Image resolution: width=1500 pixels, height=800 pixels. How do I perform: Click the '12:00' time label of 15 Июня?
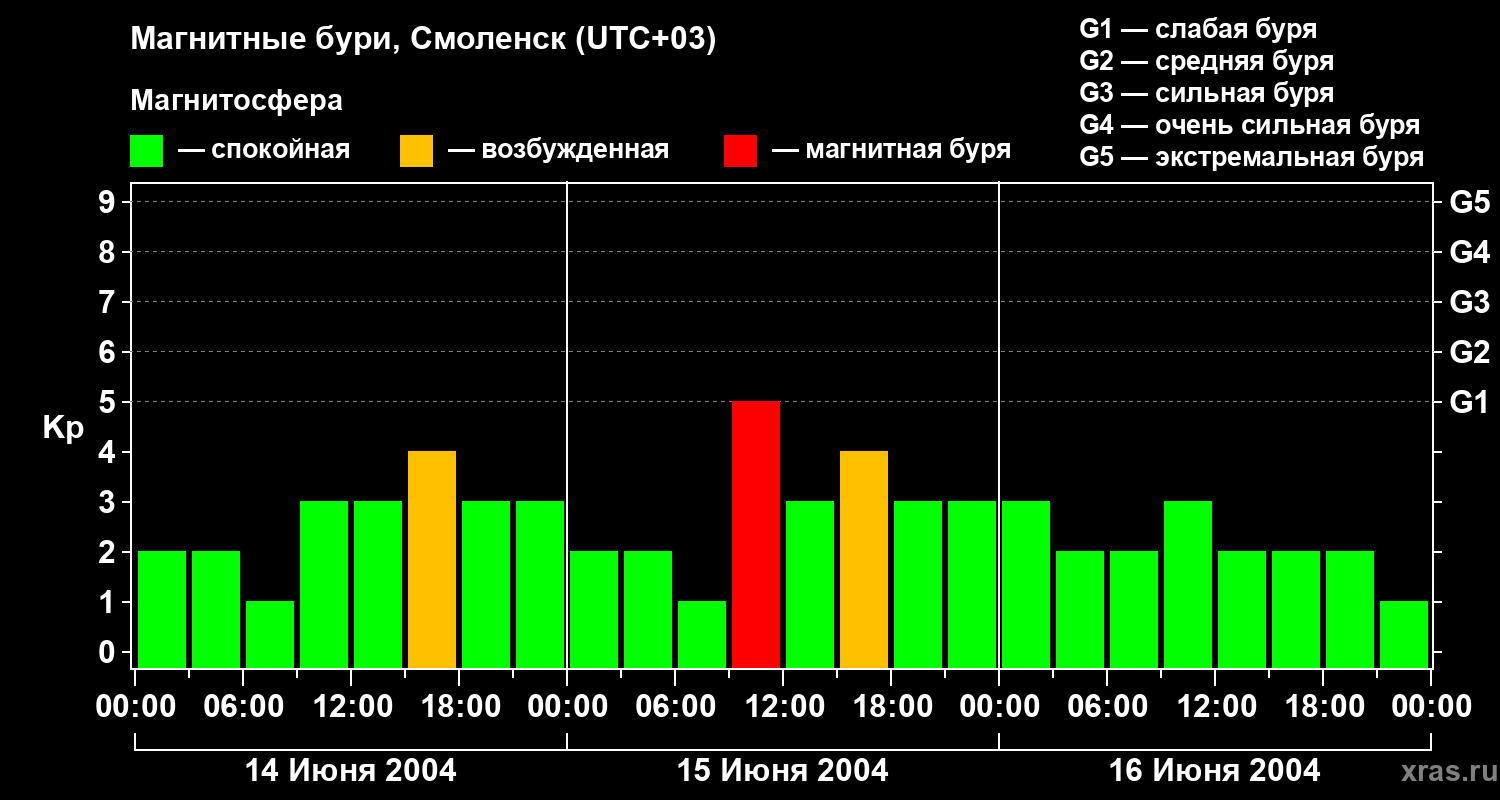783,707
